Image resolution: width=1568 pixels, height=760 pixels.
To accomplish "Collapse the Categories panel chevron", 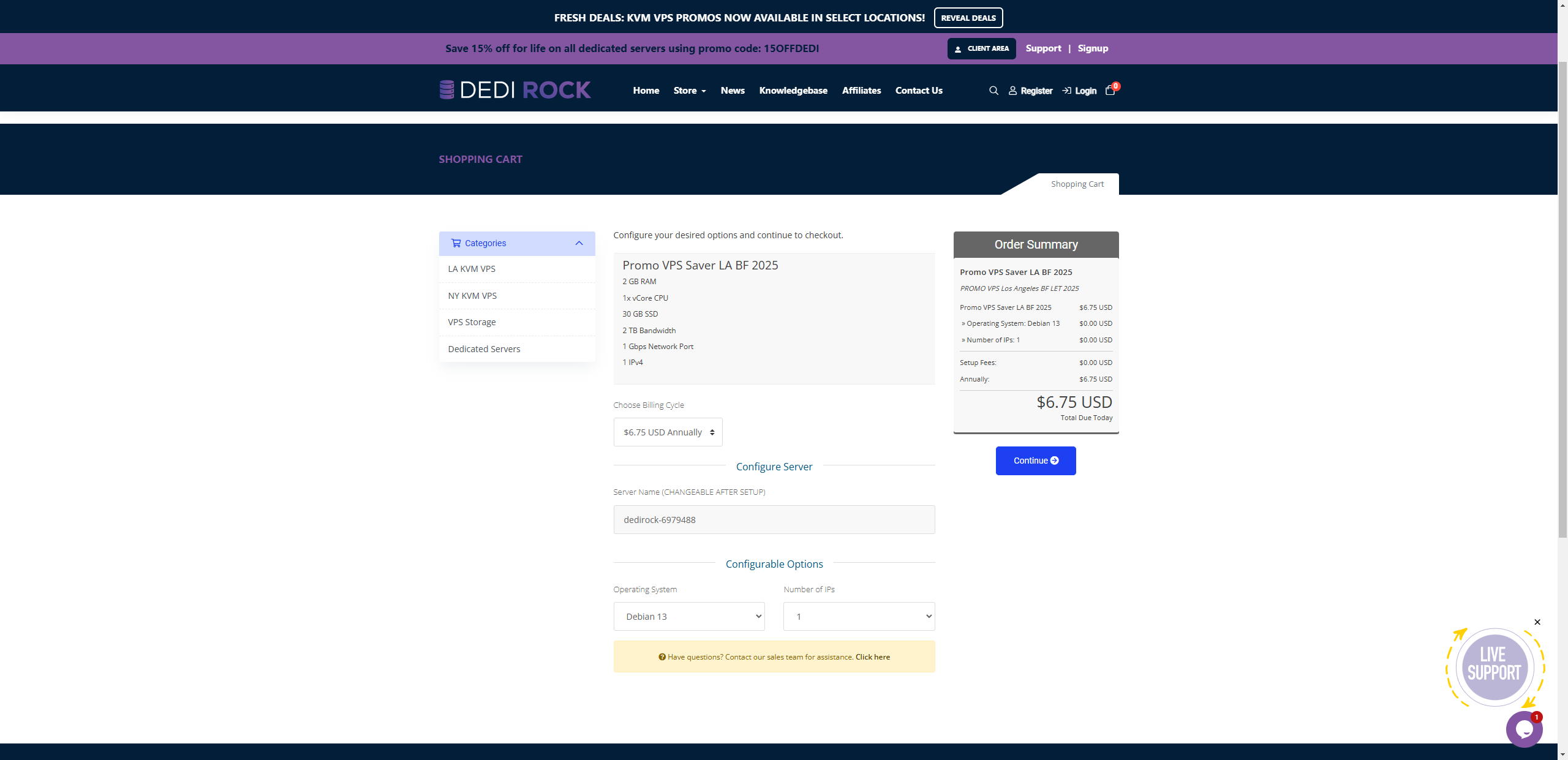I will tap(579, 243).
